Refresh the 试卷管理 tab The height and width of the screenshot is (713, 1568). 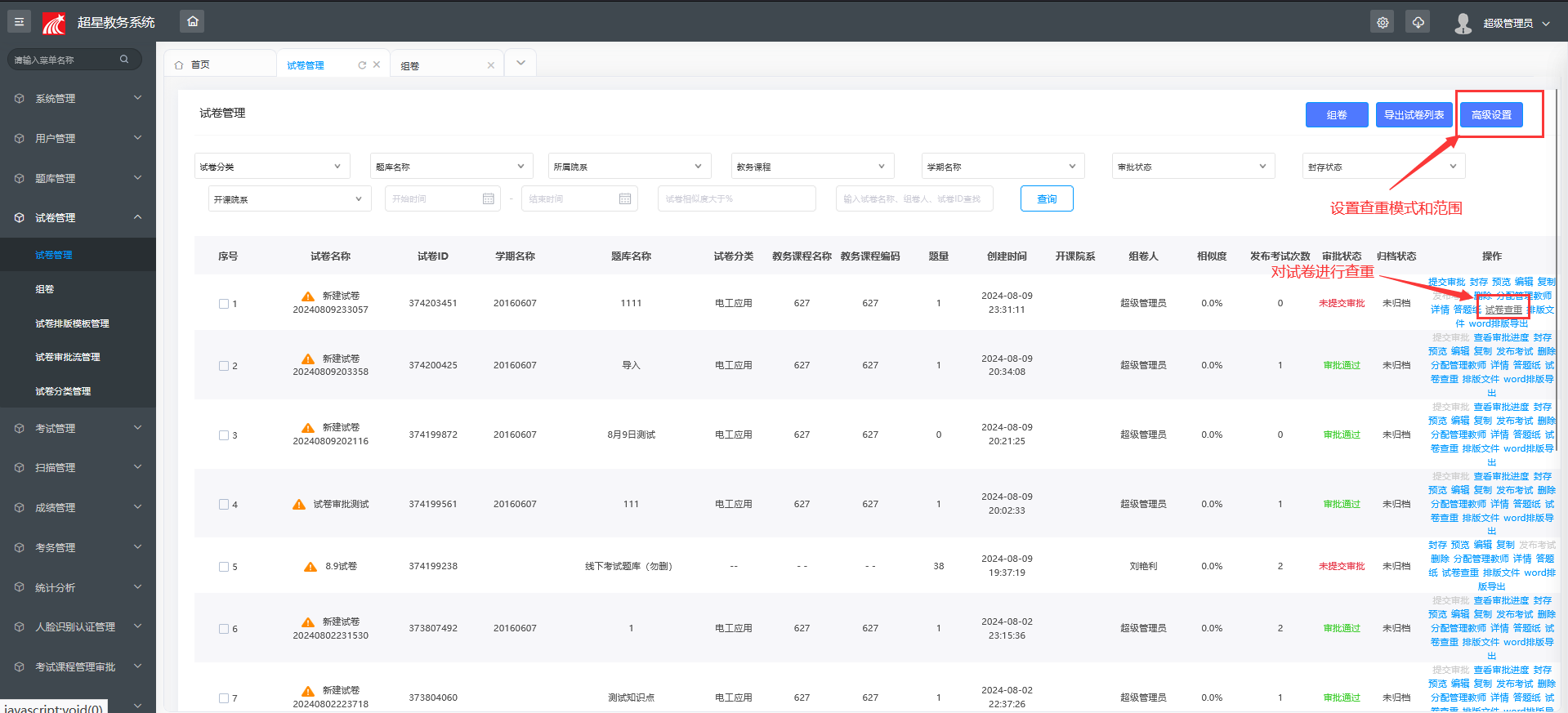click(x=362, y=65)
